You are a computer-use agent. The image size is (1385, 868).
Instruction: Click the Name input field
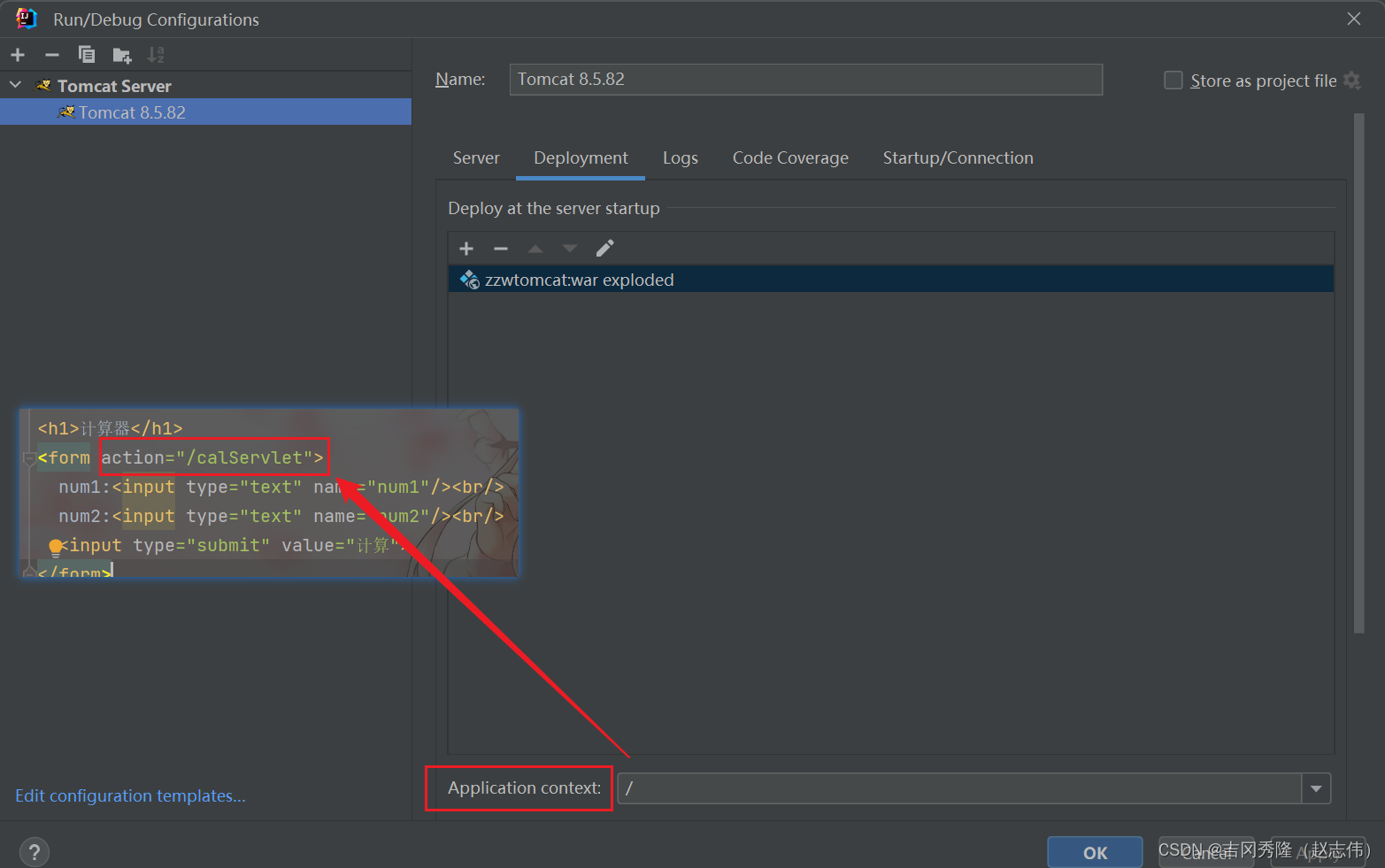805,80
